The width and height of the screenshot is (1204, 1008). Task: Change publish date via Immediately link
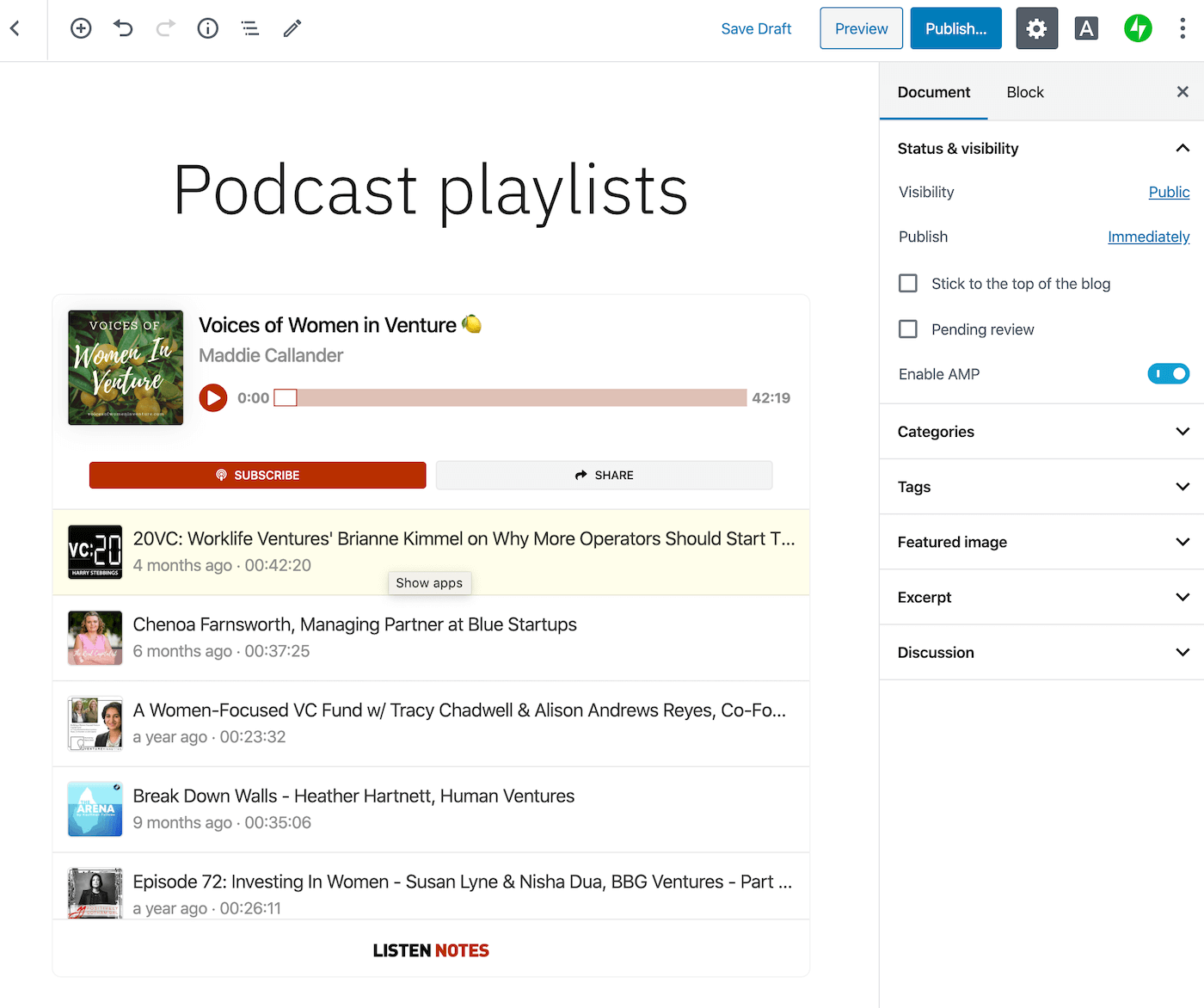click(1148, 237)
